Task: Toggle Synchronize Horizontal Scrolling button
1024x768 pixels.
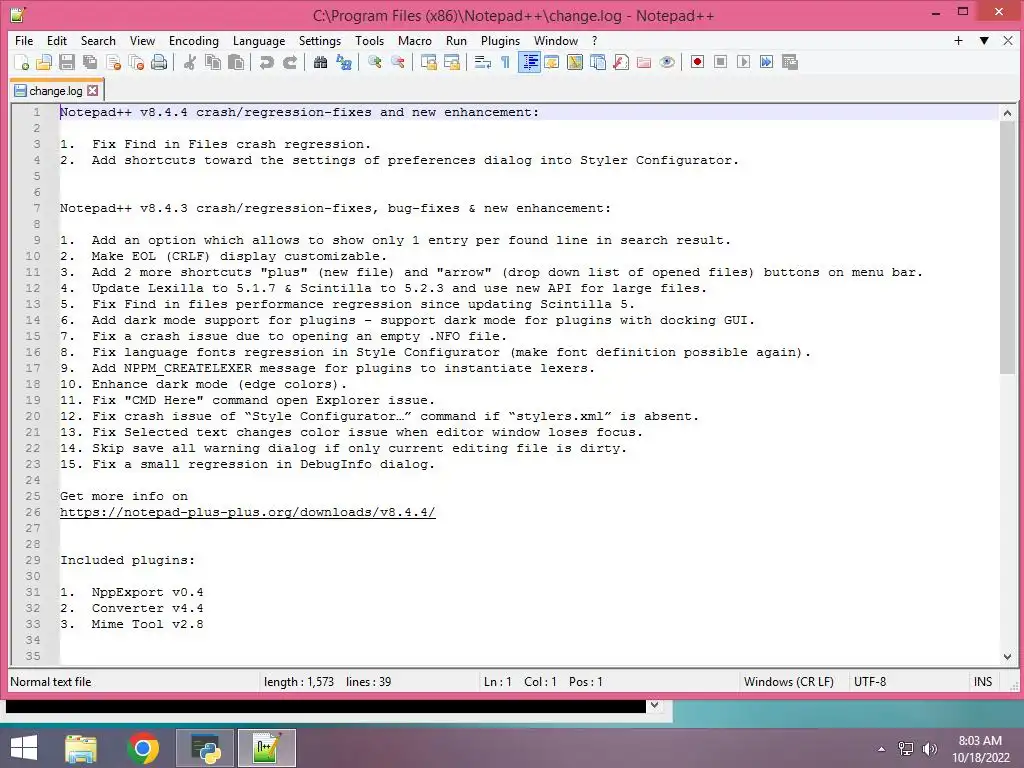Action: click(x=452, y=62)
